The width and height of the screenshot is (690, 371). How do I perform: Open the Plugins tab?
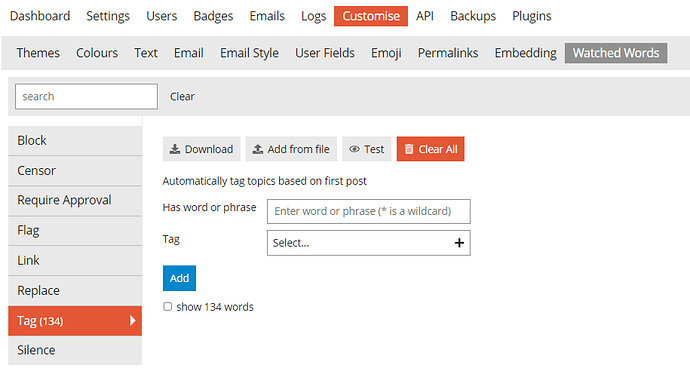[x=532, y=16]
